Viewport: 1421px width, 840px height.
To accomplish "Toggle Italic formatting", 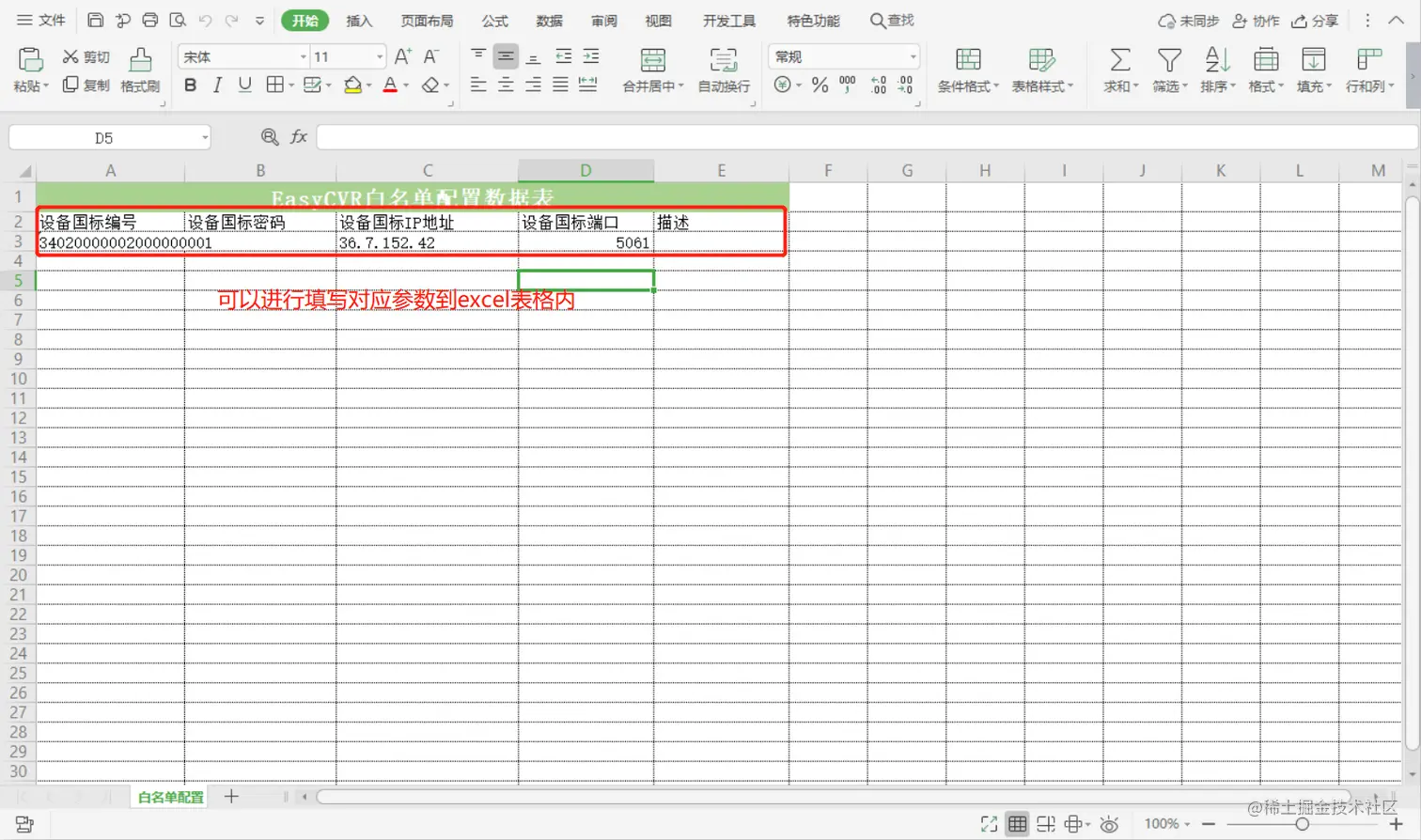I will point(217,86).
